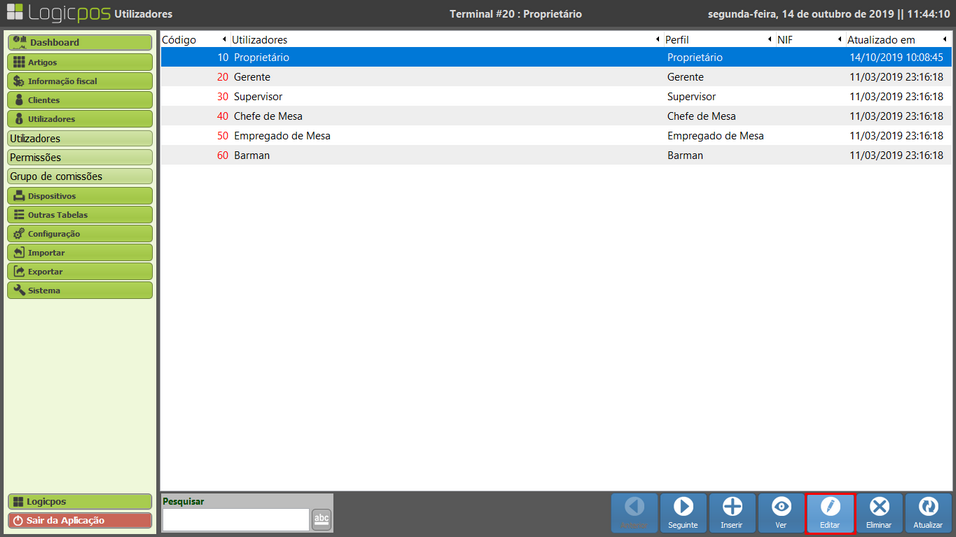Expand the Dispositivos sidebar group
Screen dimensions: 956x537
(x=80, y=196)
